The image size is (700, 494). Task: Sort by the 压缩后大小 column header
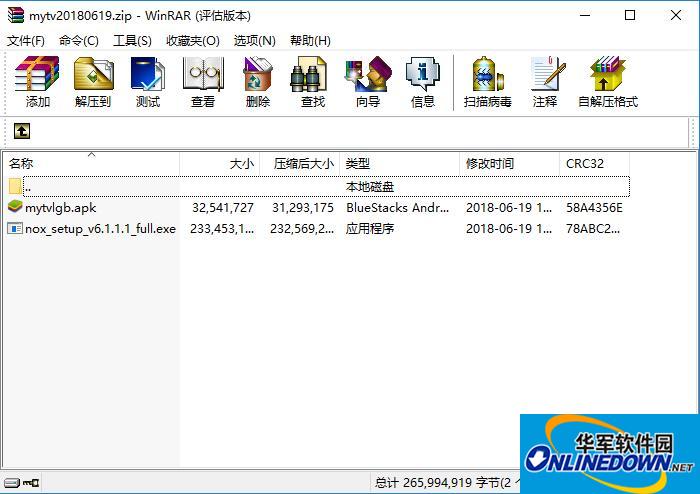300,164
